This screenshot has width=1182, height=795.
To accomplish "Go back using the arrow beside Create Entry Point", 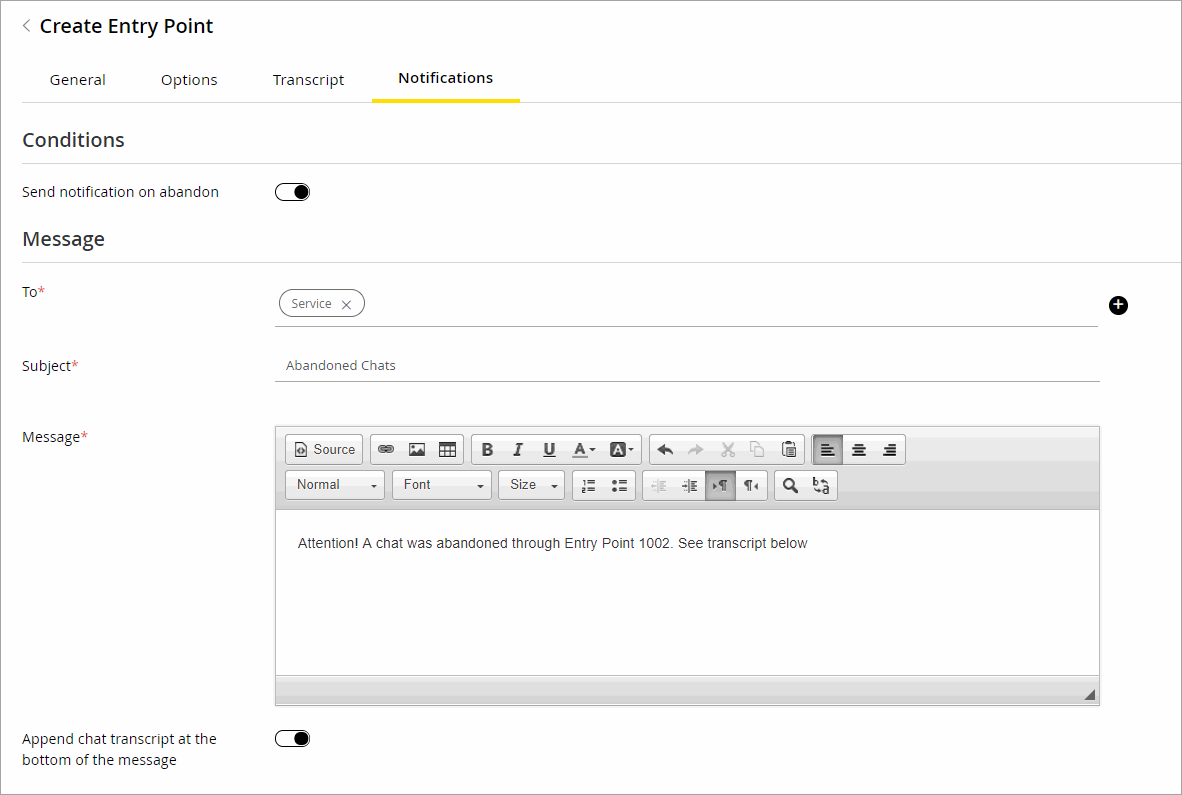I will pyautogui.click(x=26, y=26).
